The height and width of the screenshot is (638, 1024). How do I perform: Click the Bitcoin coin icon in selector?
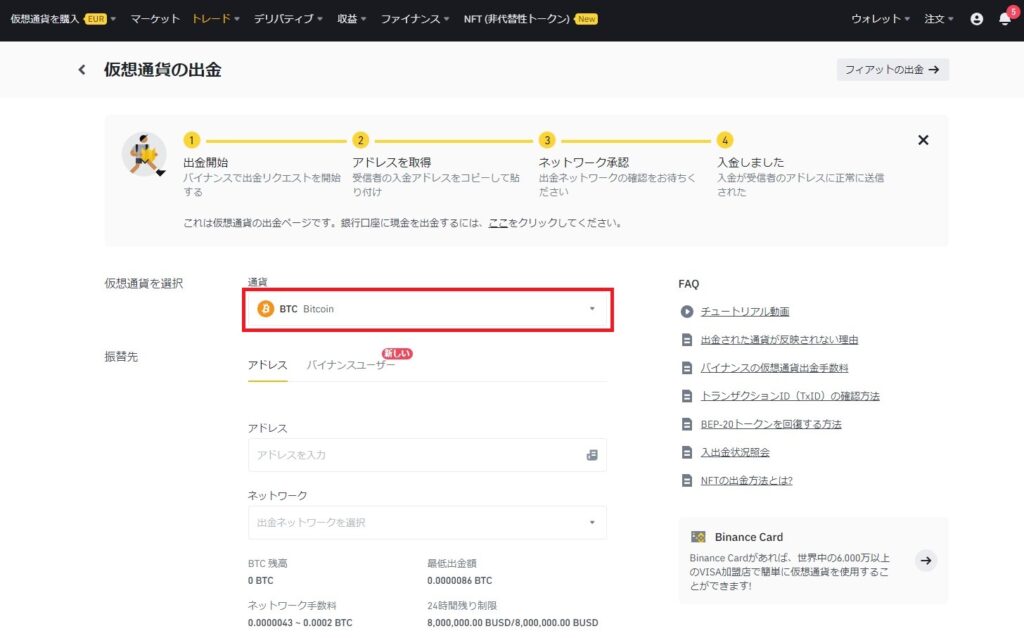[x=266, y=309]
